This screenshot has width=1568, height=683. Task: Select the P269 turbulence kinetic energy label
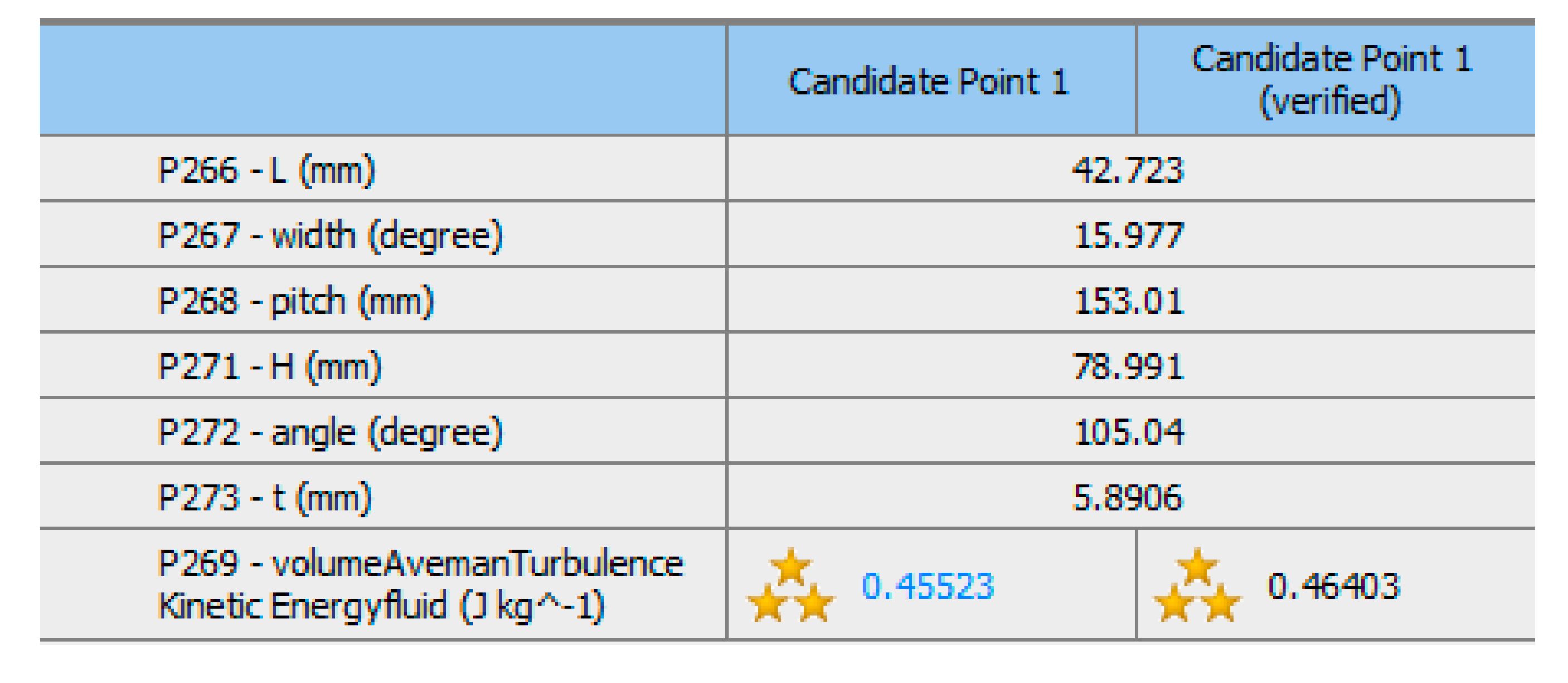420,584
